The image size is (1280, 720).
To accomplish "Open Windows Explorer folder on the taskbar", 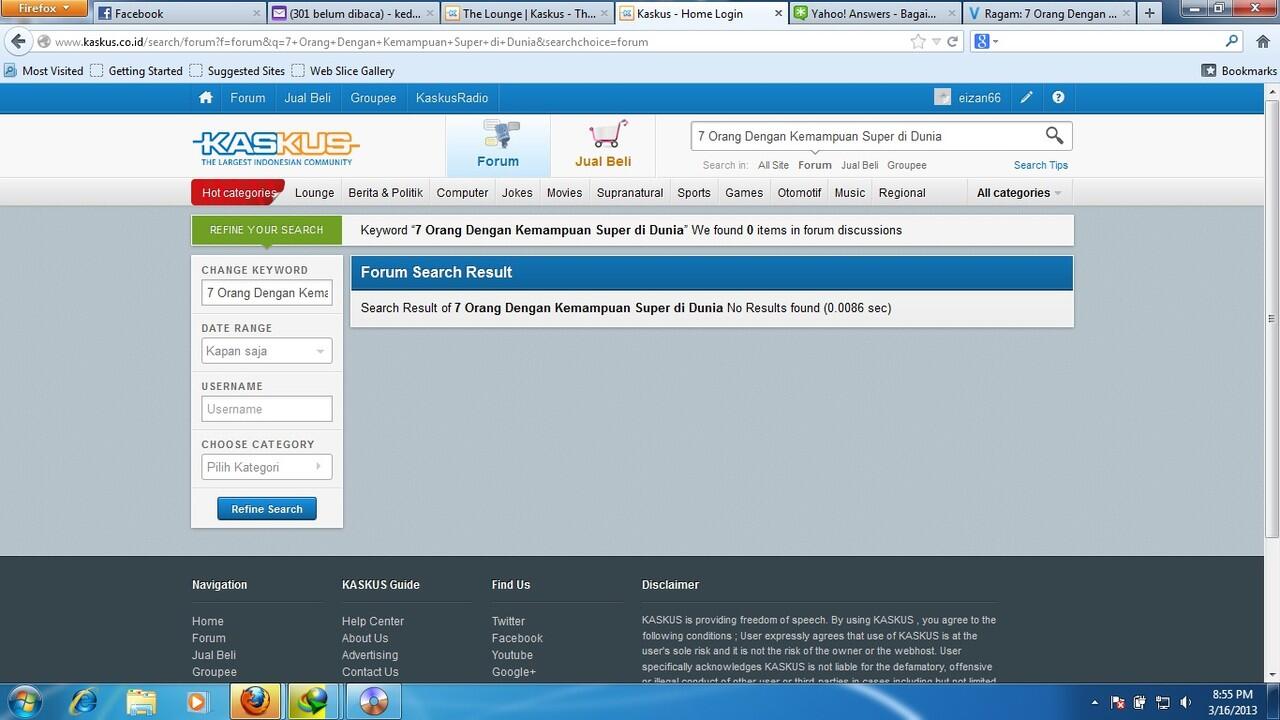I will pyautogui.click(x=141, y=701).
